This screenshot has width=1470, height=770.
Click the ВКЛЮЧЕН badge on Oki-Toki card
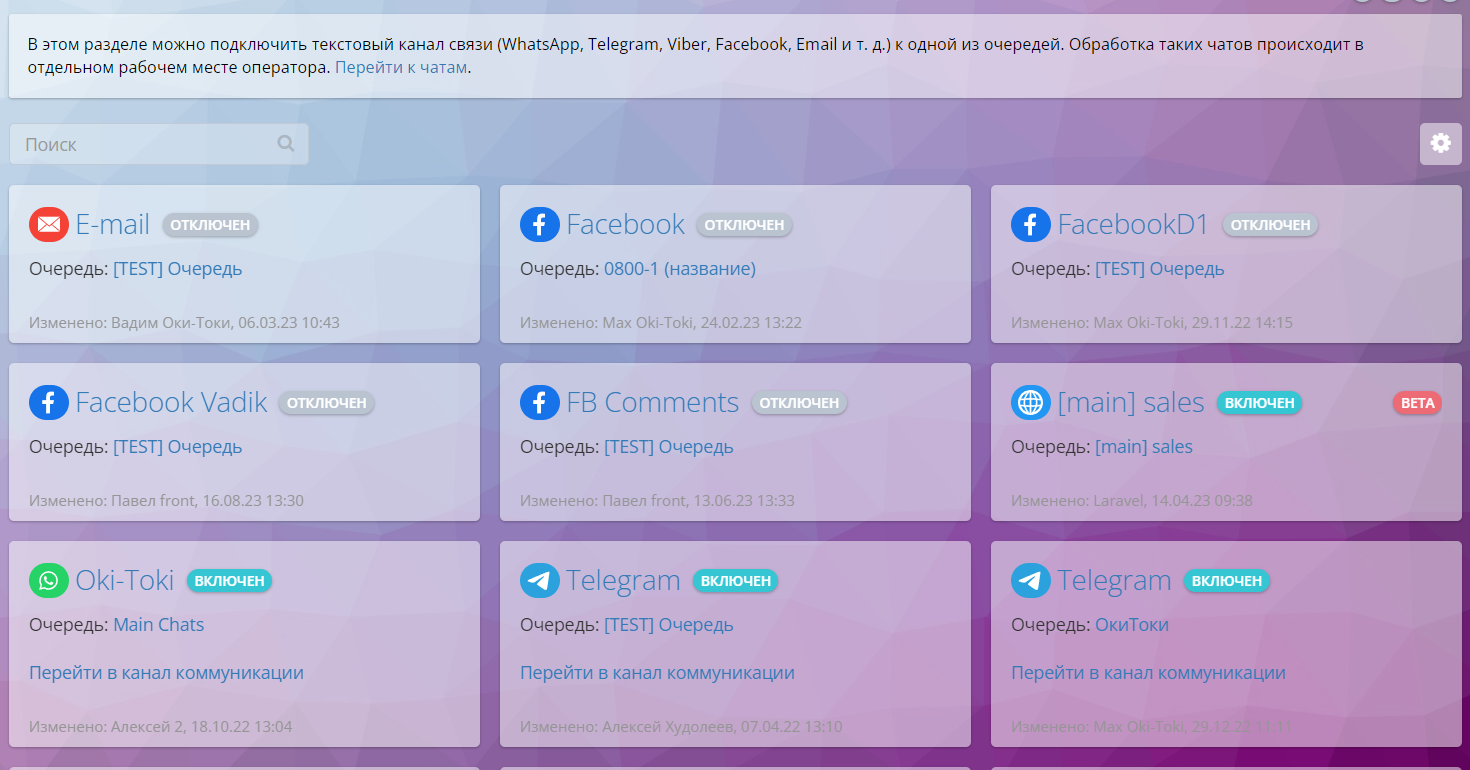pos(229,581)
